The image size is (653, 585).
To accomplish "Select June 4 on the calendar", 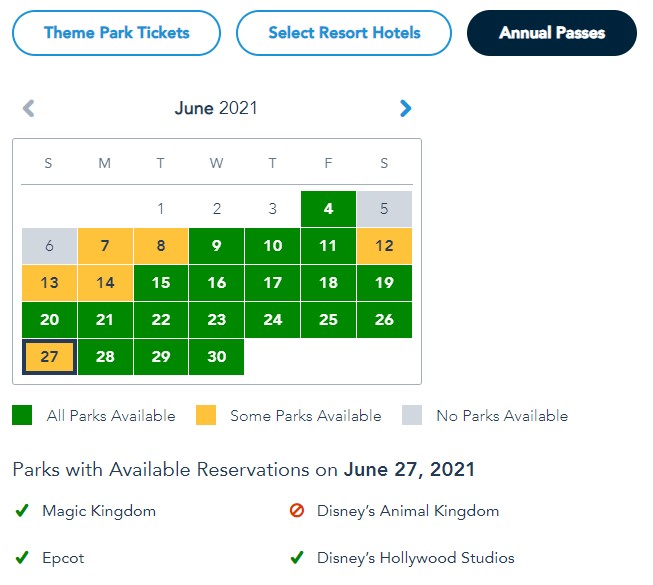I will (328, 209).
